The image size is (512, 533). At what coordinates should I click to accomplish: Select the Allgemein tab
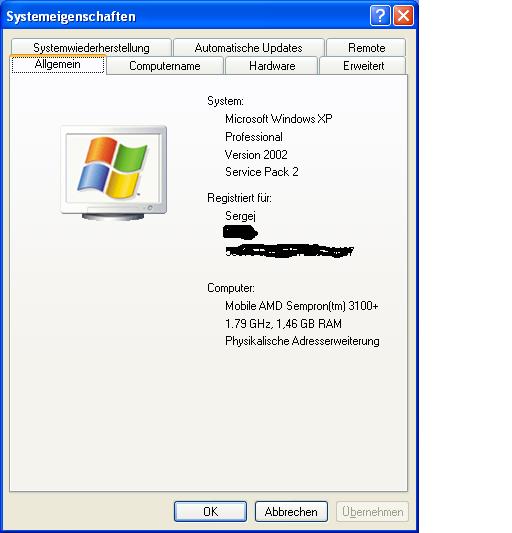58,64
